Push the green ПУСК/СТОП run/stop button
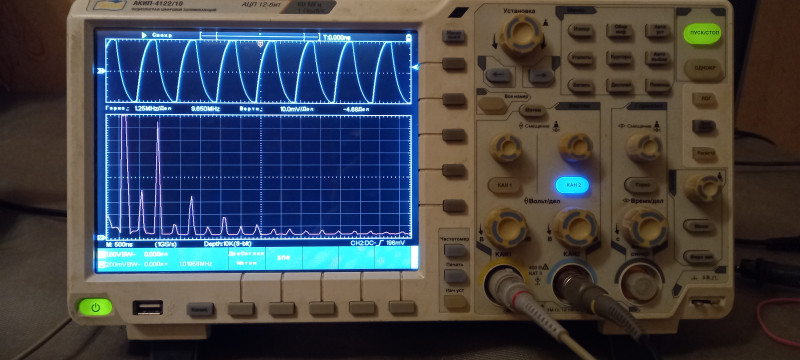Screen dimensions: 800x360 pyautogui.click(x=703, y=34)
